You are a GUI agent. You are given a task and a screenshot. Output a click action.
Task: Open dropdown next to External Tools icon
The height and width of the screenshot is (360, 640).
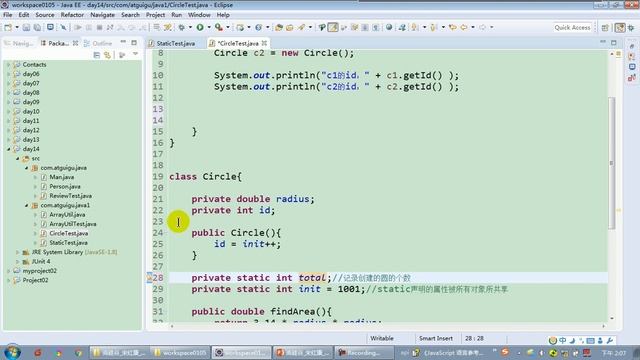[227, 27]
